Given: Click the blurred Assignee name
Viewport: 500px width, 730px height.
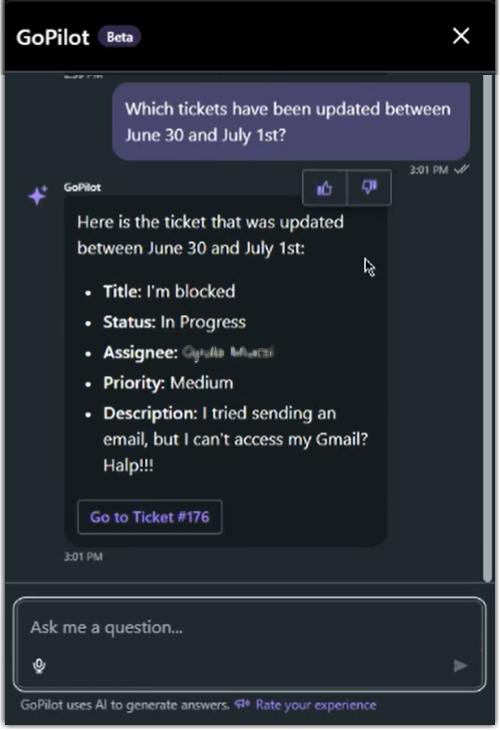Looking at the screenshot, I should [228, 352].
